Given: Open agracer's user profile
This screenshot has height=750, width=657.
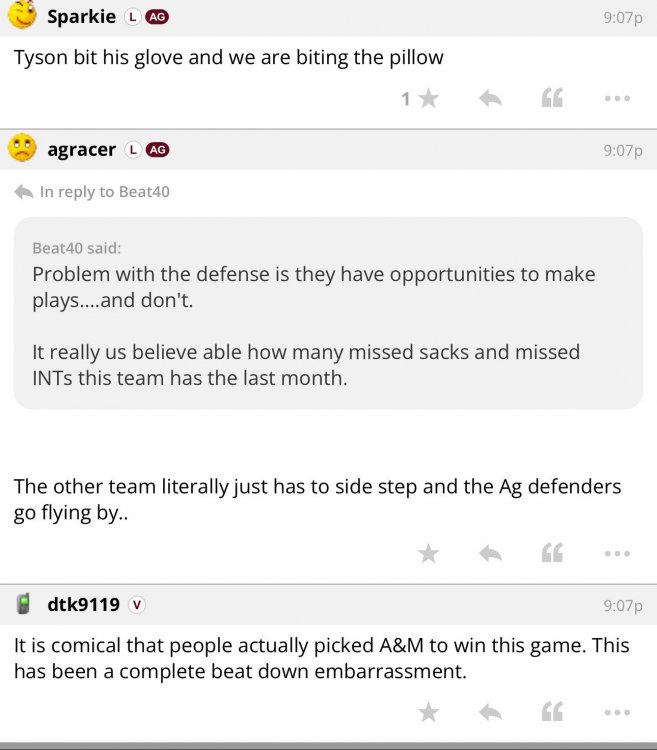Looking at the screenshot, I should point(81,150).
